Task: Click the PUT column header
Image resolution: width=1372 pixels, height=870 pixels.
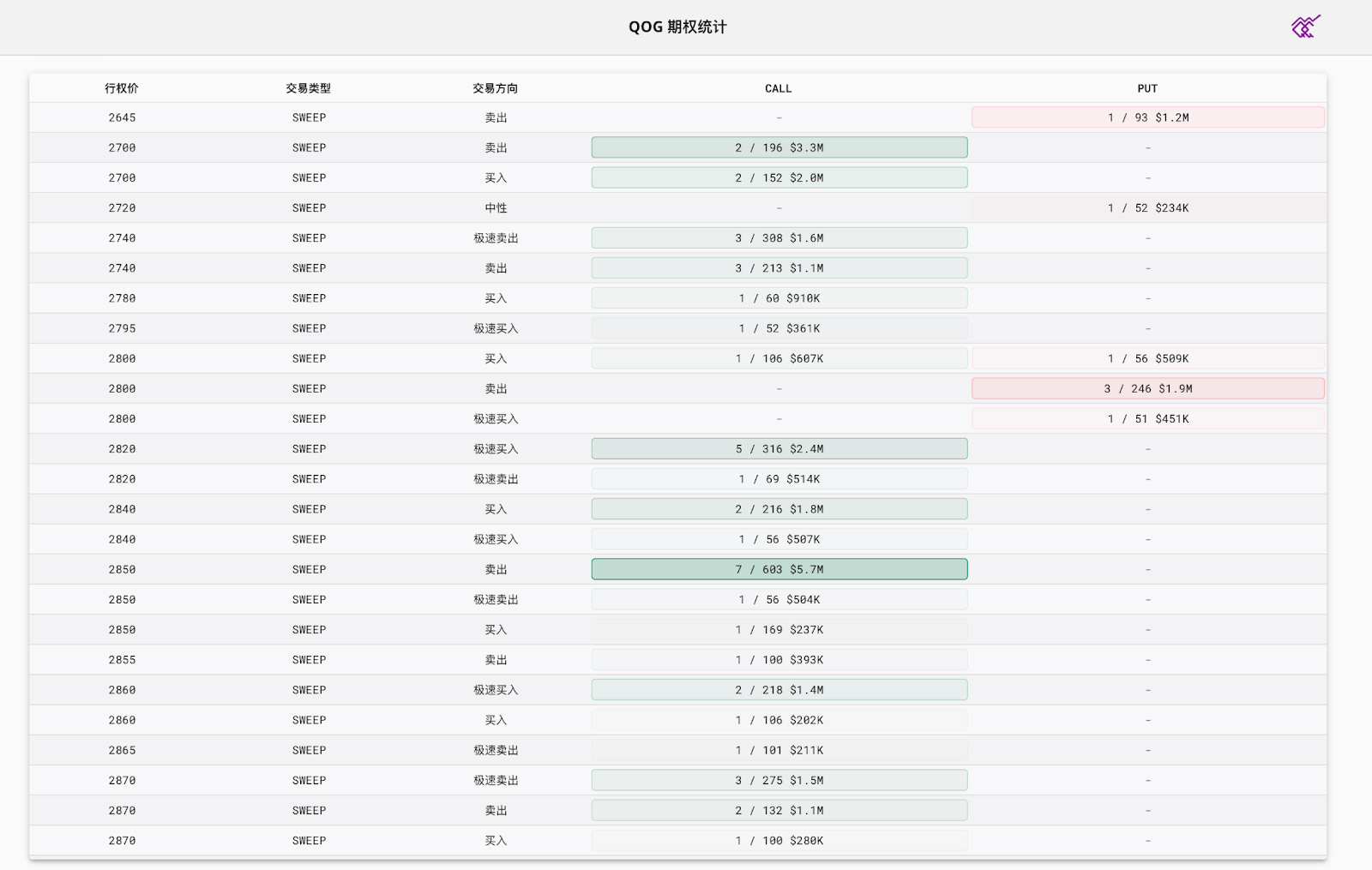Action: [x=1147, y=88]
